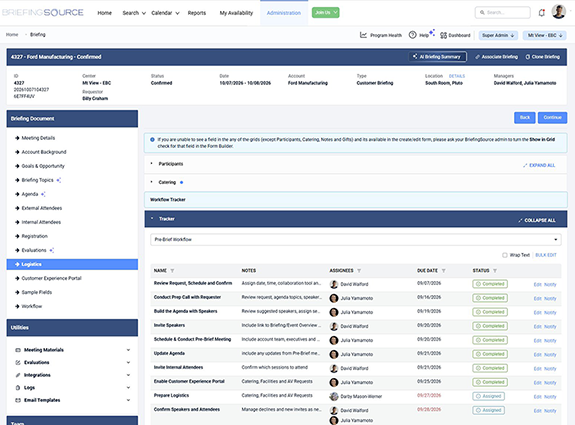Screen dimensions: 575x425
Task: Click the top Search input field
Action: pyautogui.click(x=503, y=12)
